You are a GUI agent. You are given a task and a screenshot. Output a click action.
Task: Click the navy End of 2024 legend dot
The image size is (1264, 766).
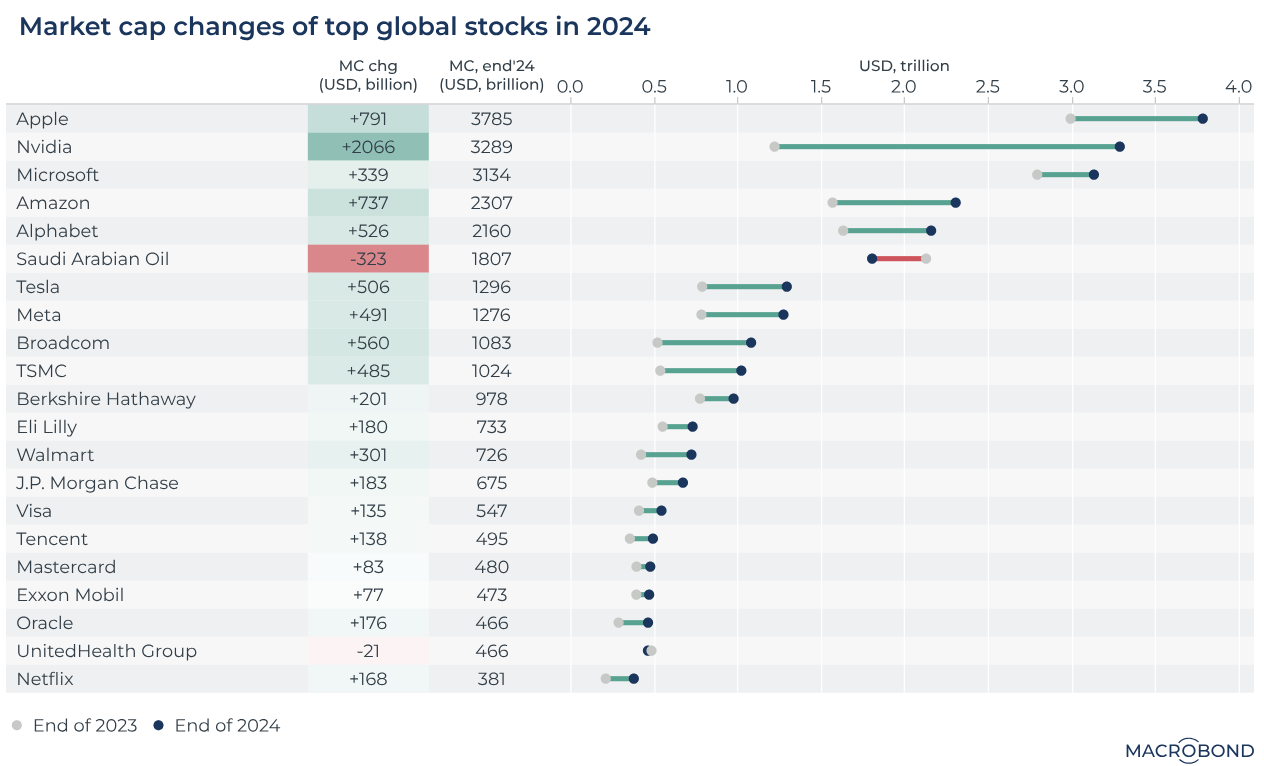tap(158, 725)
